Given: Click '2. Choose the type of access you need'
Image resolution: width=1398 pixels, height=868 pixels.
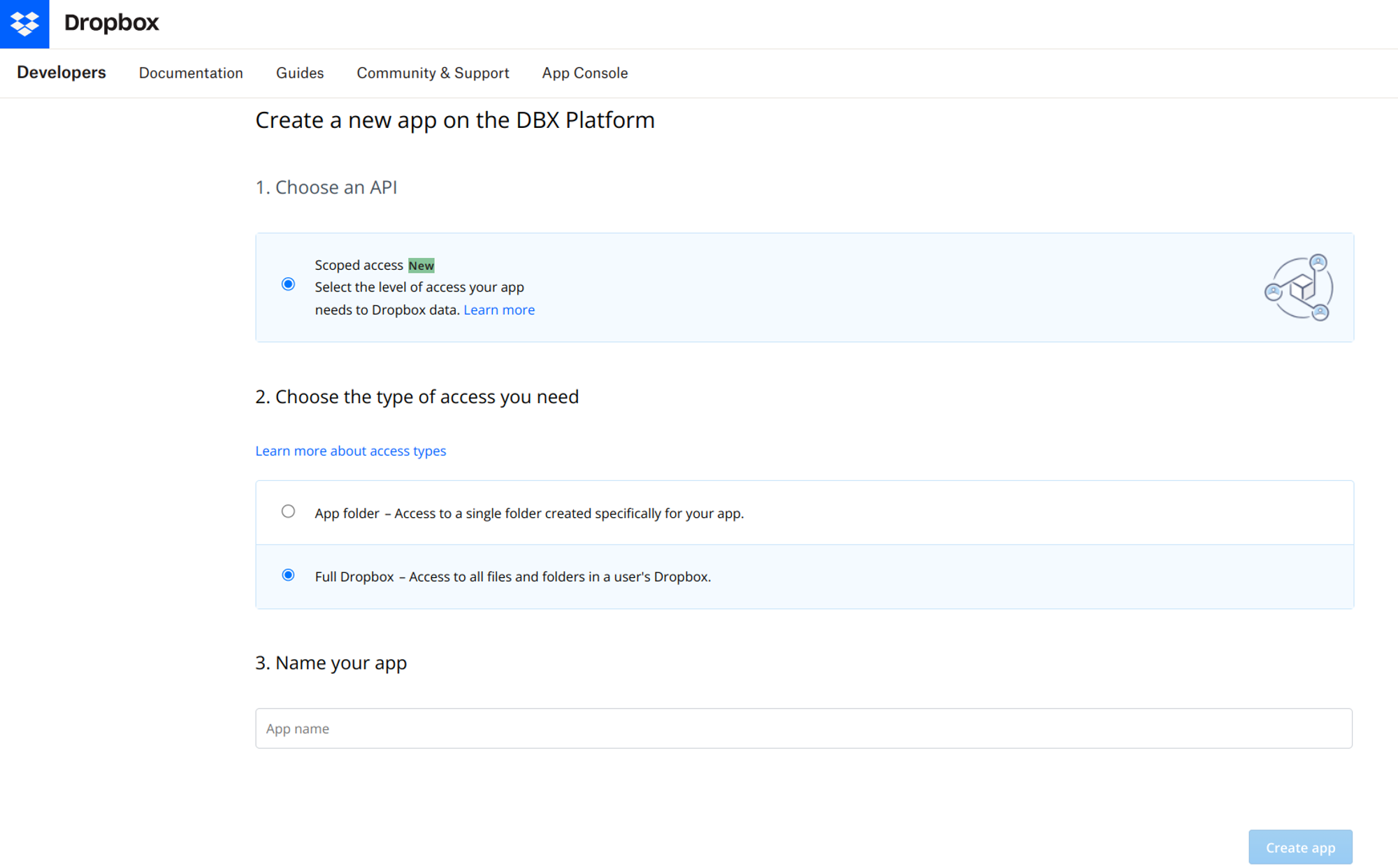Looking at the screenshot, I should click(x=417, y=397).
